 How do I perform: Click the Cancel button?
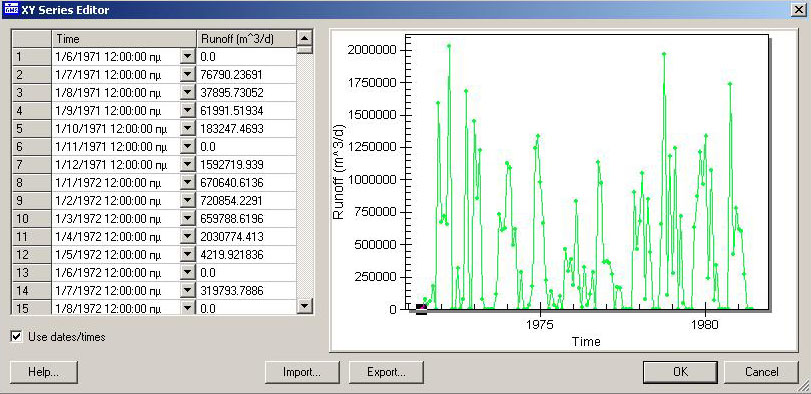pyautogui.click(x=761, y=372)
